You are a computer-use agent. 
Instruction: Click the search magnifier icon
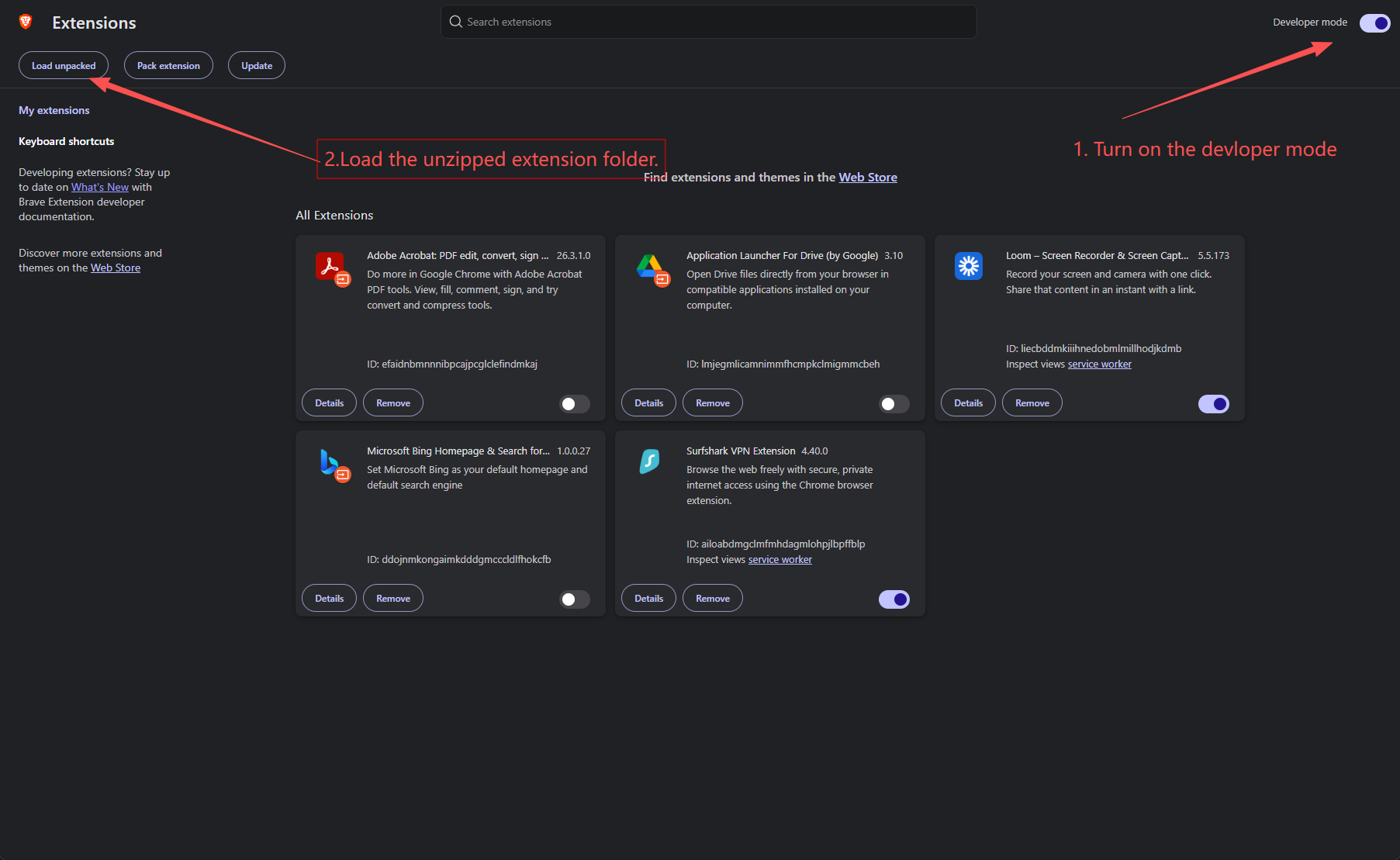click(456, 22)
